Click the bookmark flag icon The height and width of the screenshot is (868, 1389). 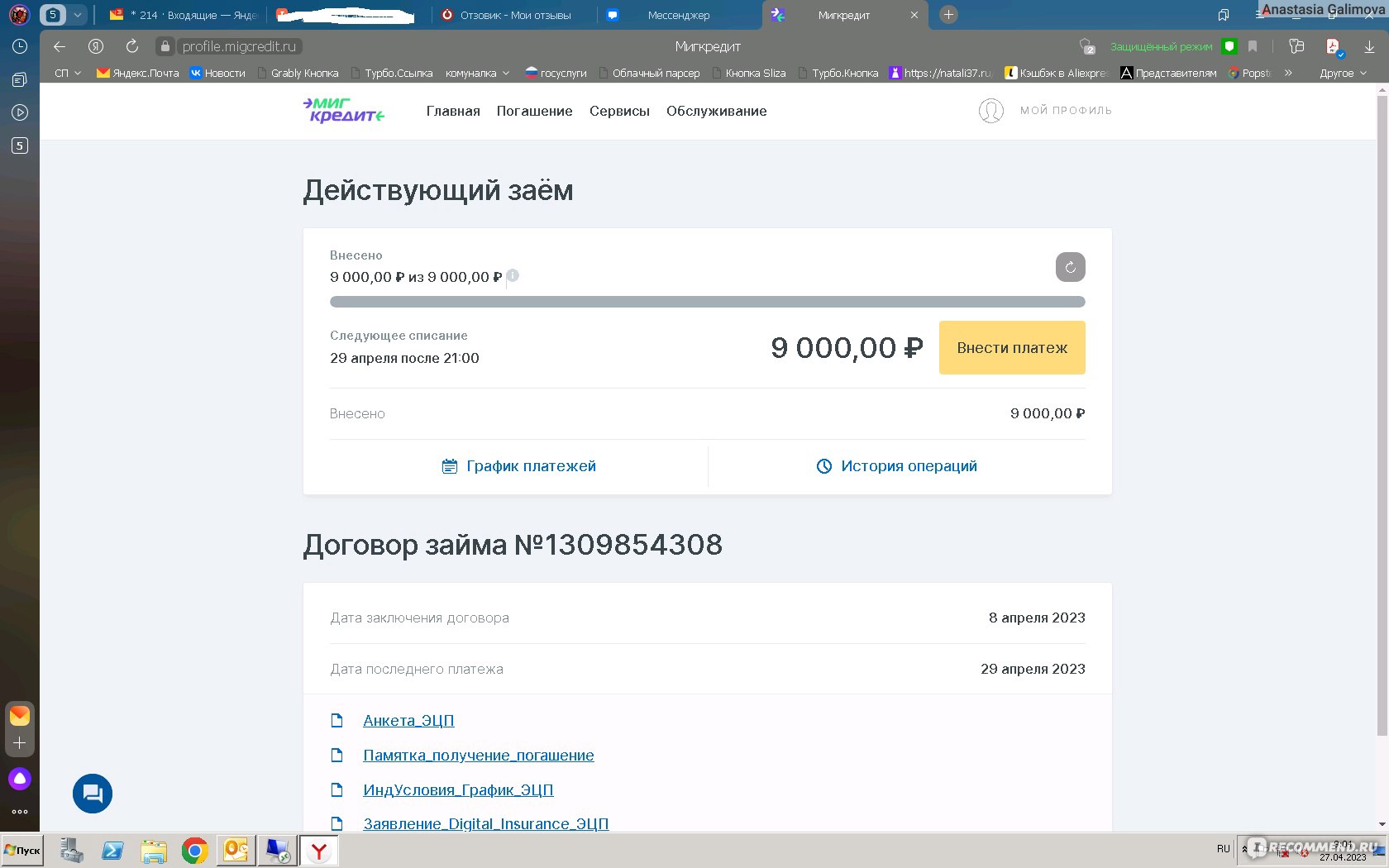pos(1253,46)
